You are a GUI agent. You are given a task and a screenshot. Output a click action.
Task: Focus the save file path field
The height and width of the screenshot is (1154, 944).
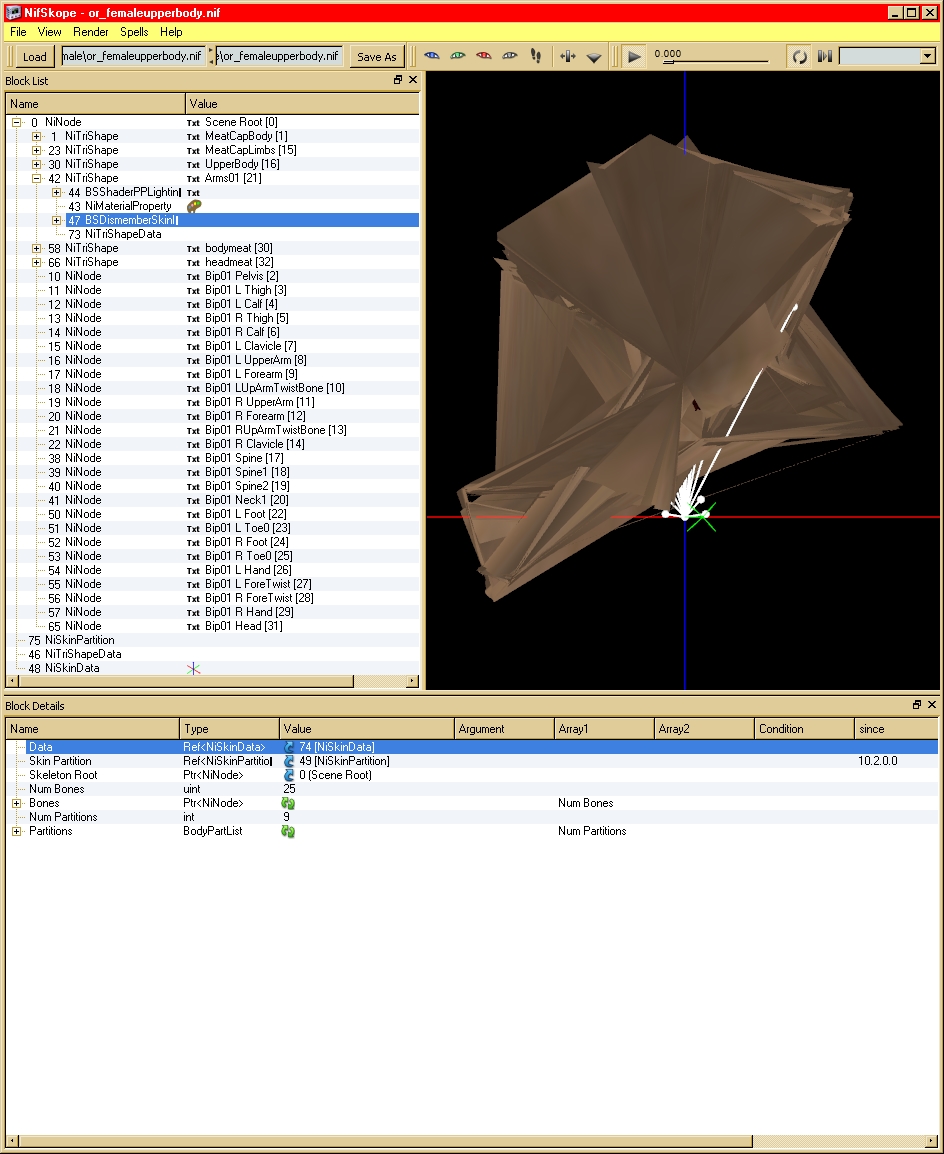point(279,56)
